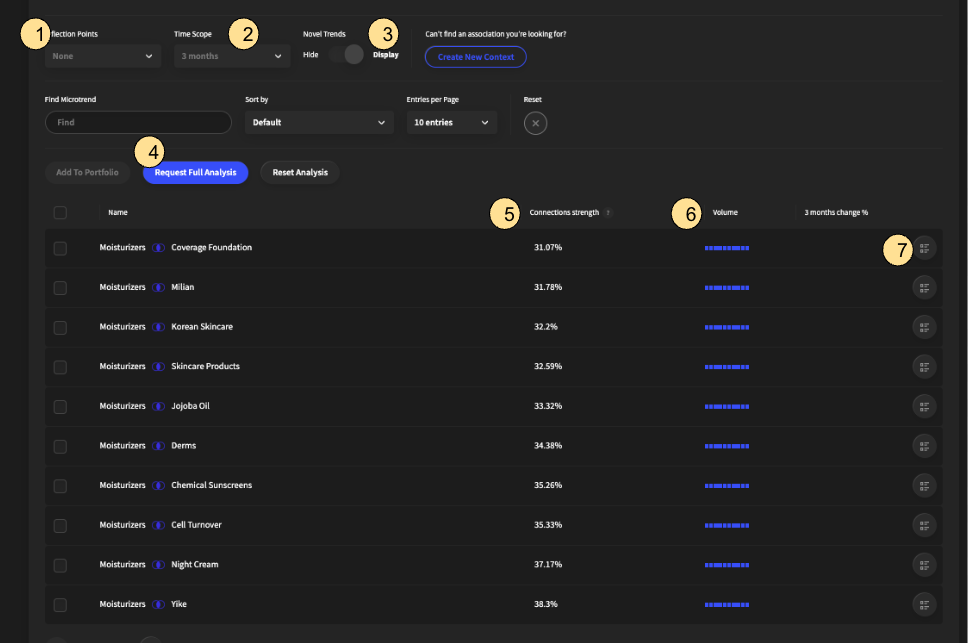Screen dimensions: 968x643
Task: Click help icon next to Connections strength
Action: point(608,213)
